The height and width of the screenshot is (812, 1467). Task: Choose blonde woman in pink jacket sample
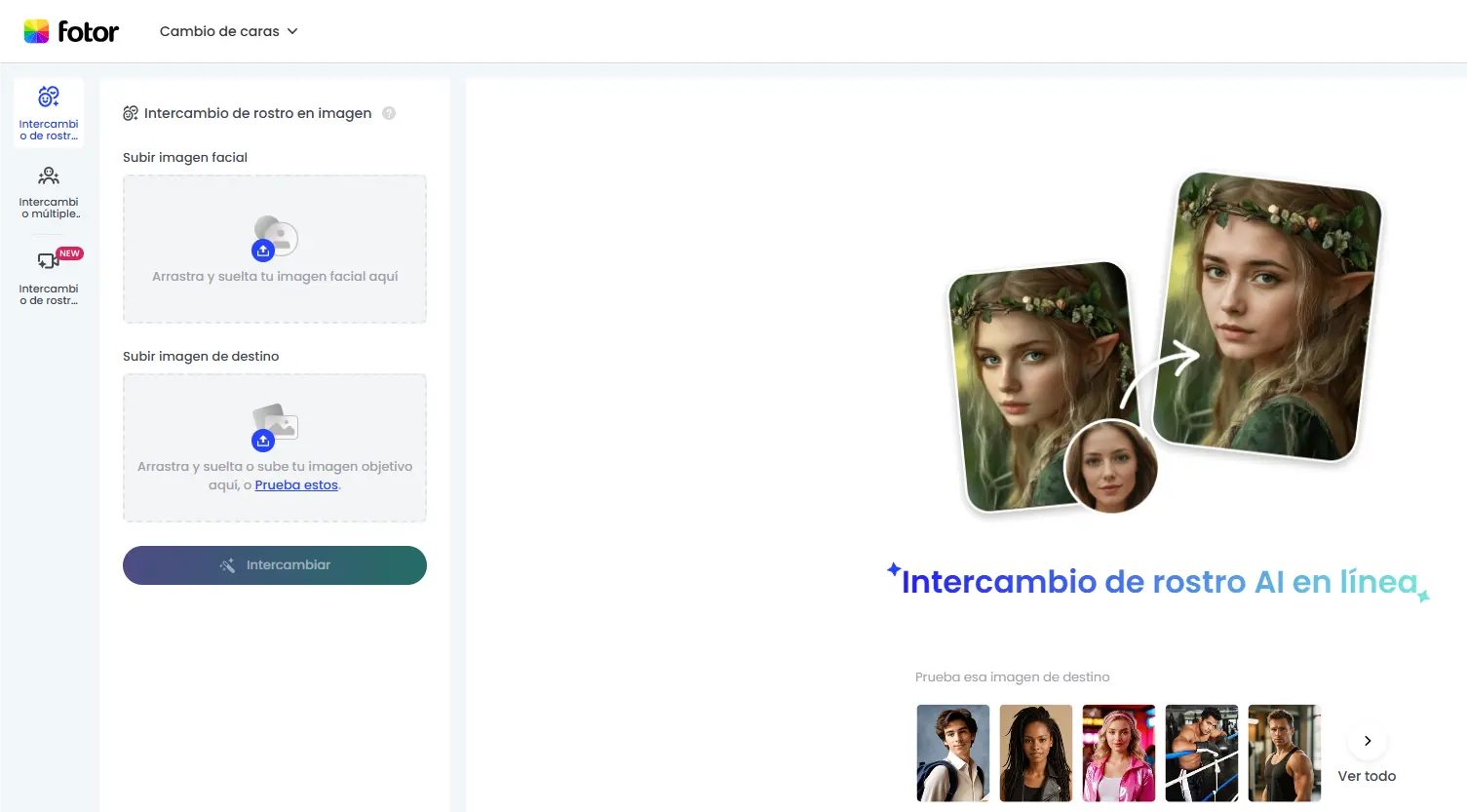tap(1119, 753)
